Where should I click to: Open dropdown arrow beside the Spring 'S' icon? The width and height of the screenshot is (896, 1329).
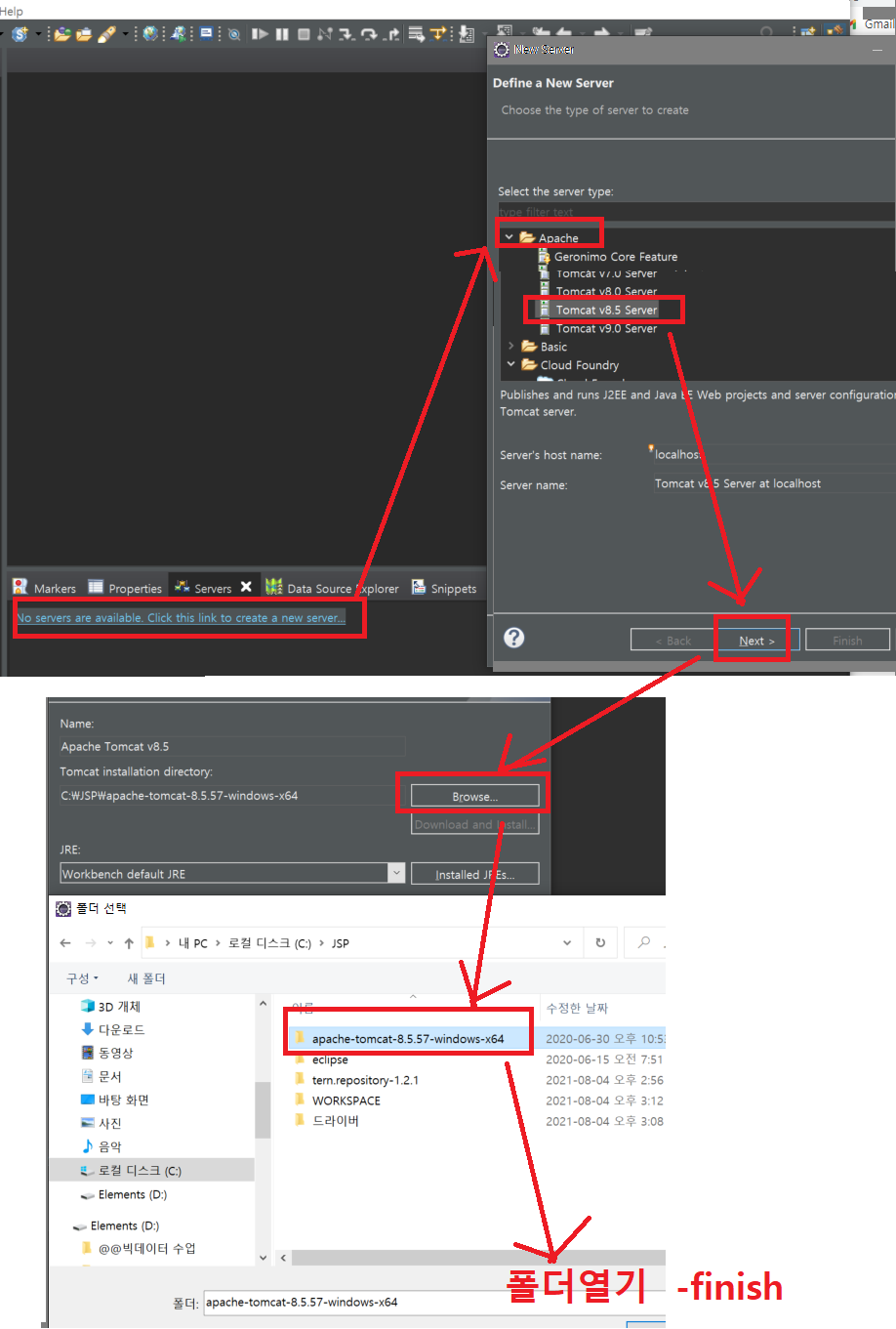38,34
